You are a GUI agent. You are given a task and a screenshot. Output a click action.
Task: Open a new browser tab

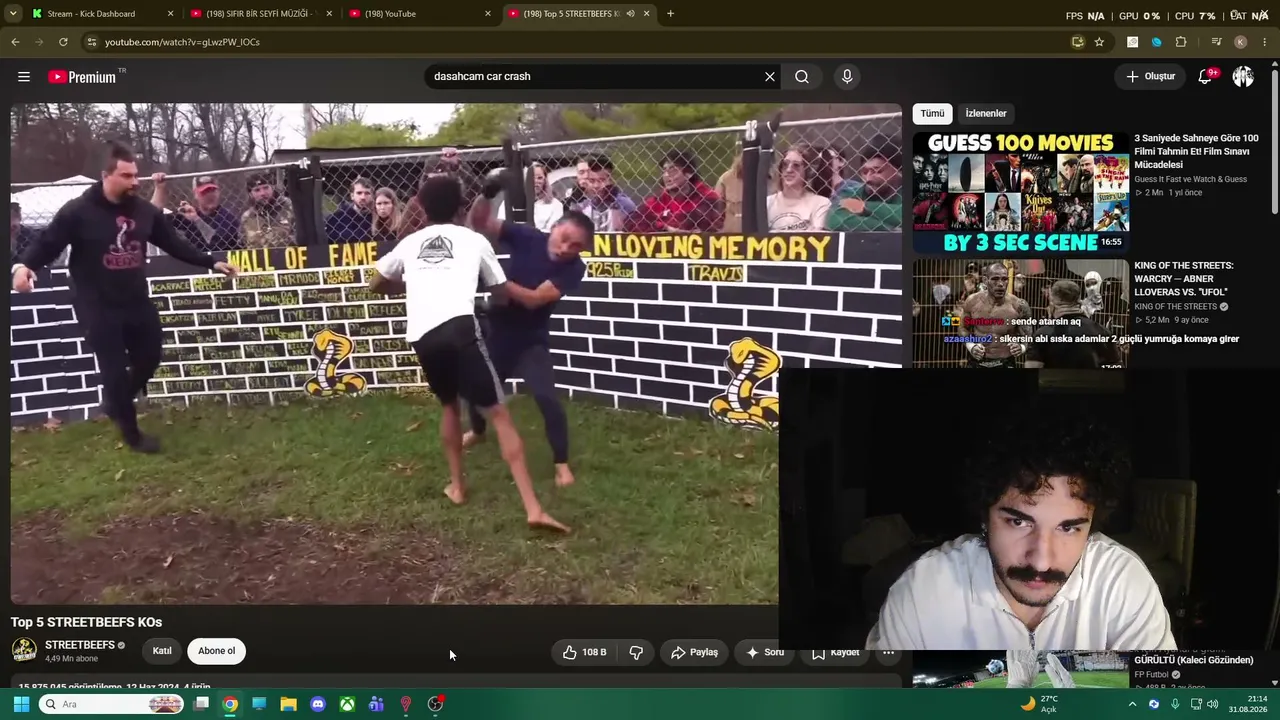coord(670,14)
